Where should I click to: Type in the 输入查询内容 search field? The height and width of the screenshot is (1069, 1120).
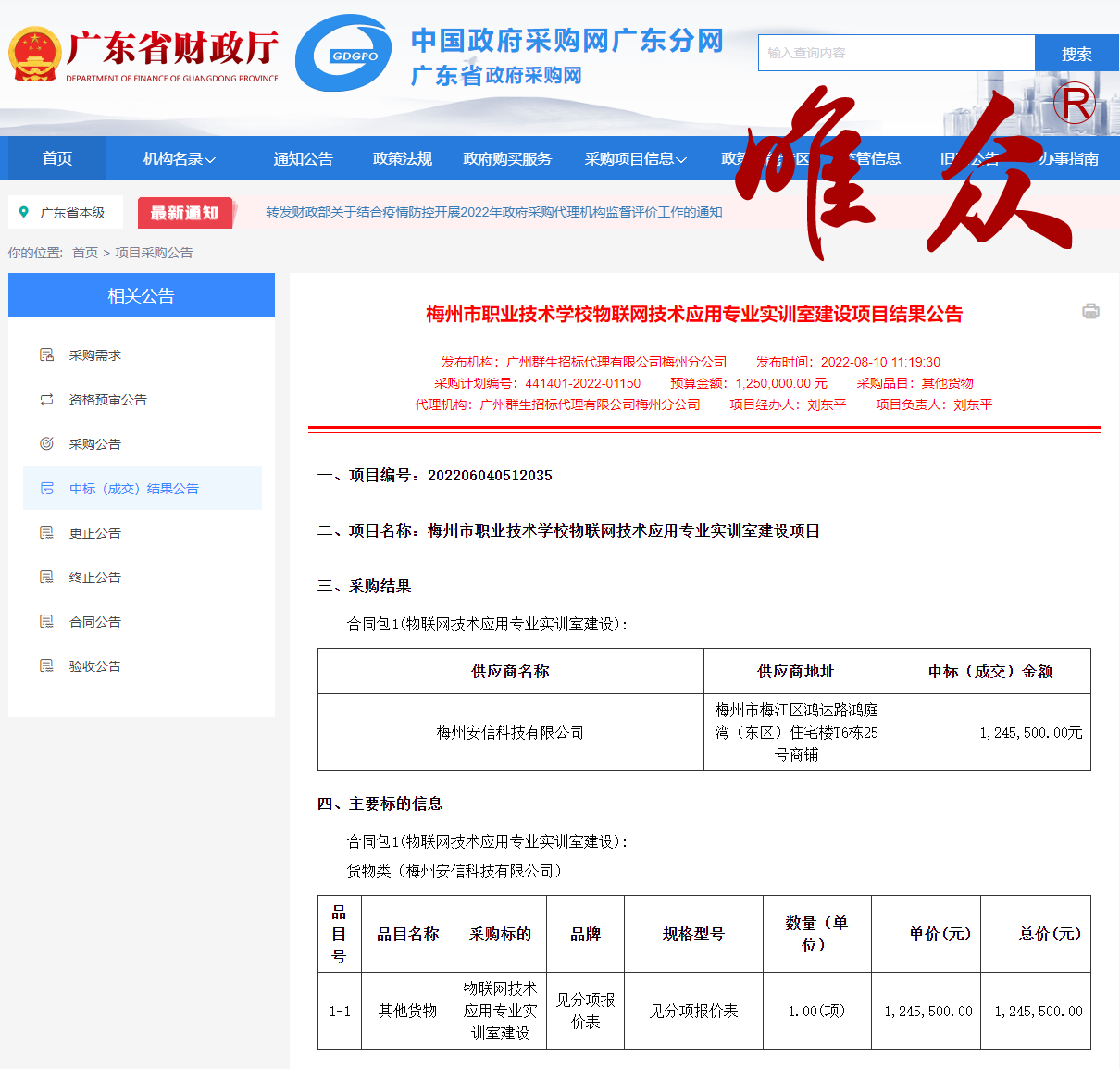[895, 53]
